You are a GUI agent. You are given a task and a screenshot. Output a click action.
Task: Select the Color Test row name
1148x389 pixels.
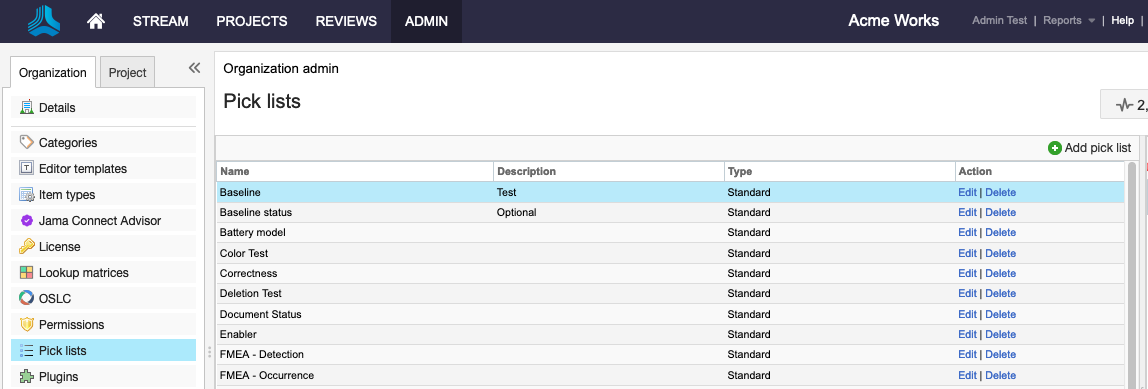244,253
